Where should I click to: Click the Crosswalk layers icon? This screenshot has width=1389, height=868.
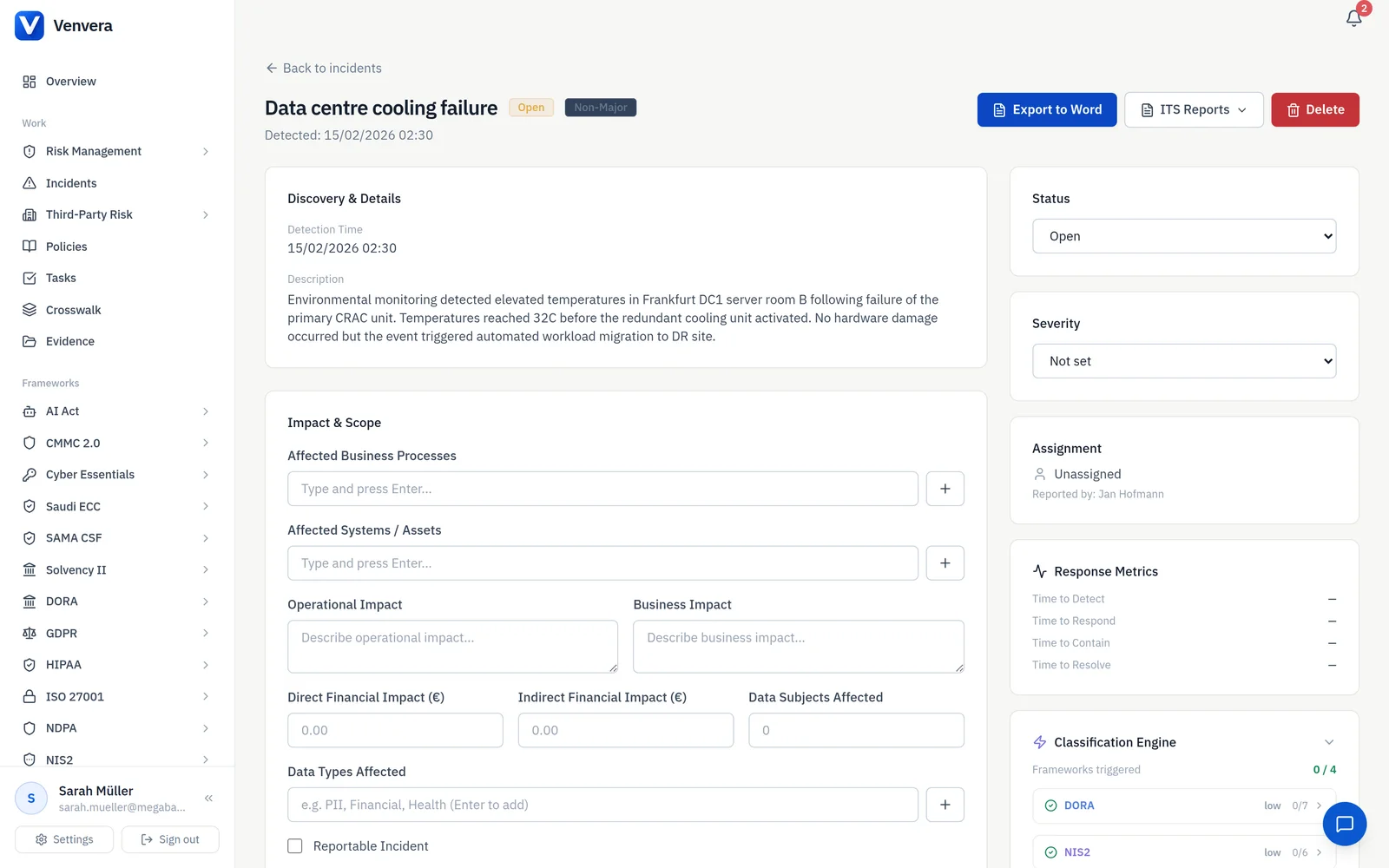click(x=30, y=310)
